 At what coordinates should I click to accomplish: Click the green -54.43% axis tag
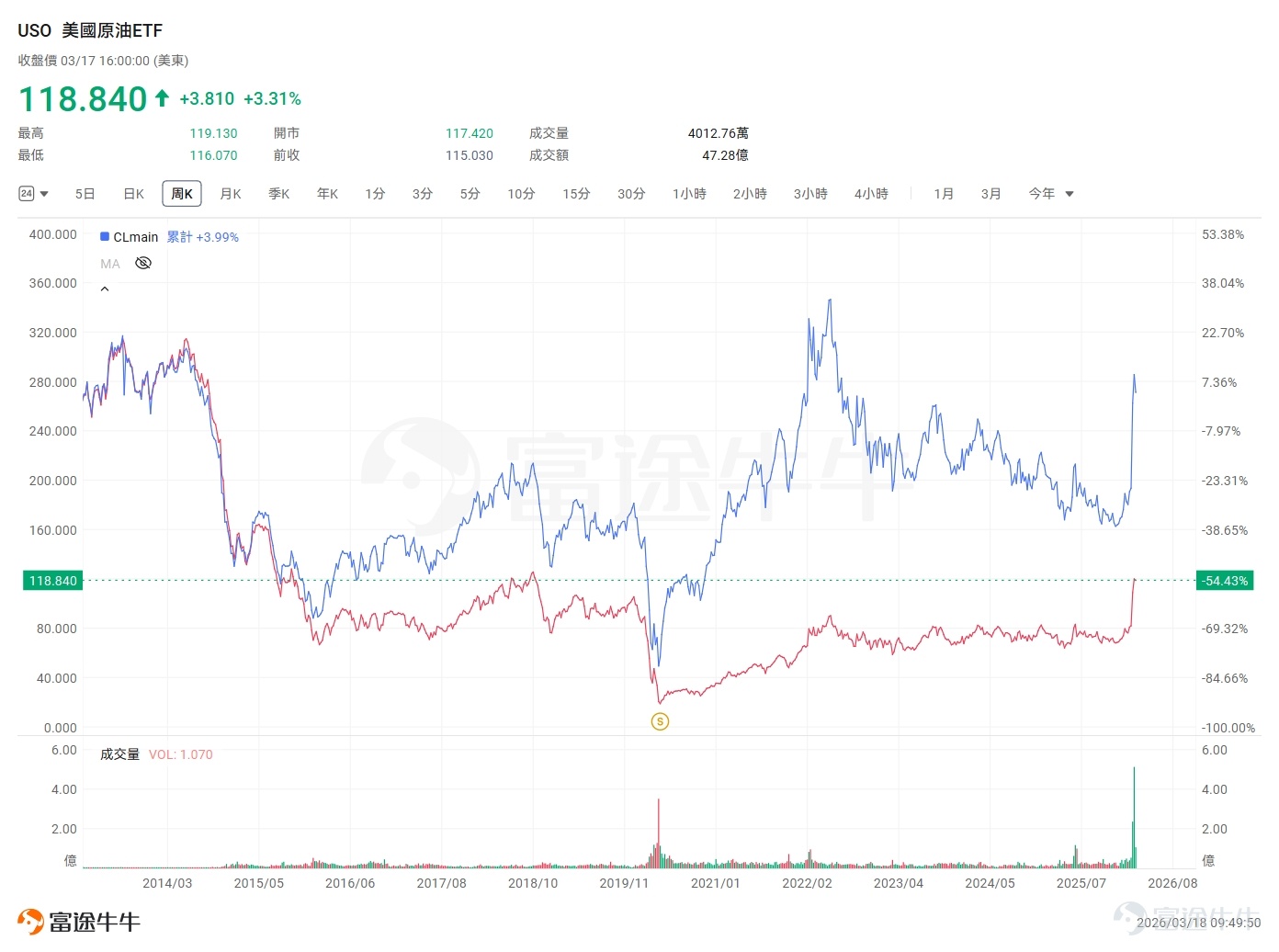1225,581
